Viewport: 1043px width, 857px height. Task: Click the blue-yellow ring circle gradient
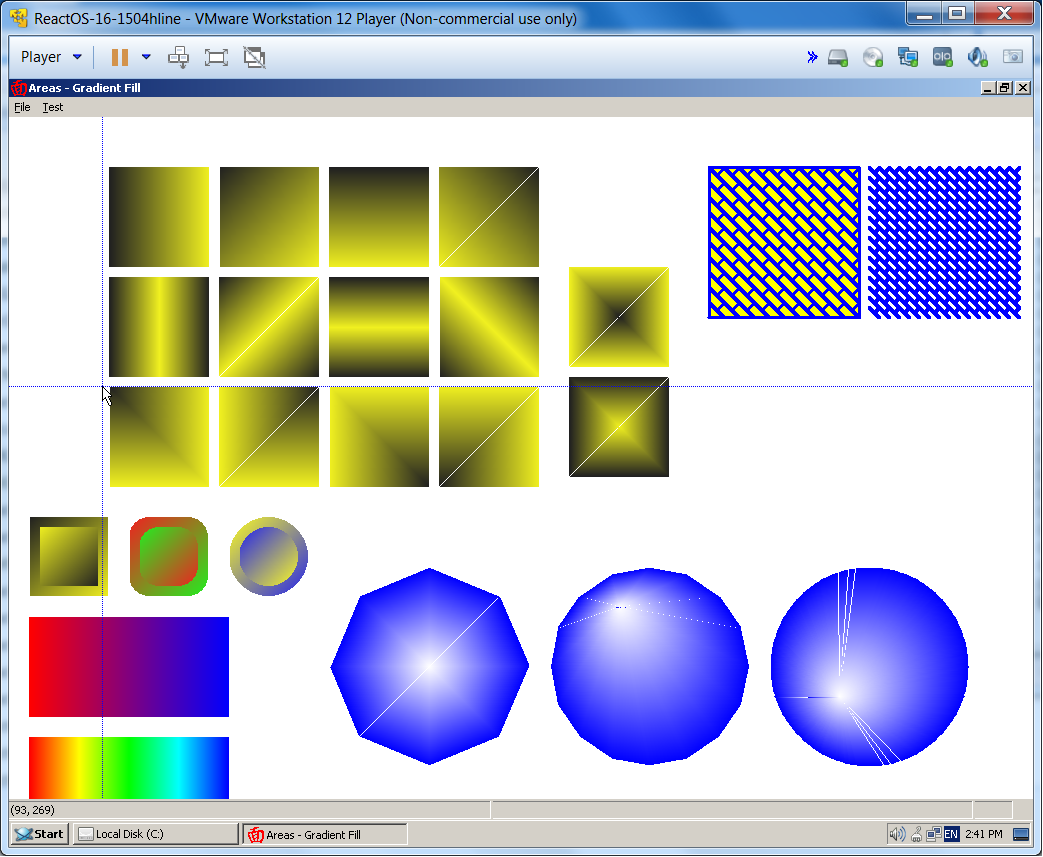click(x=269, y=556)
